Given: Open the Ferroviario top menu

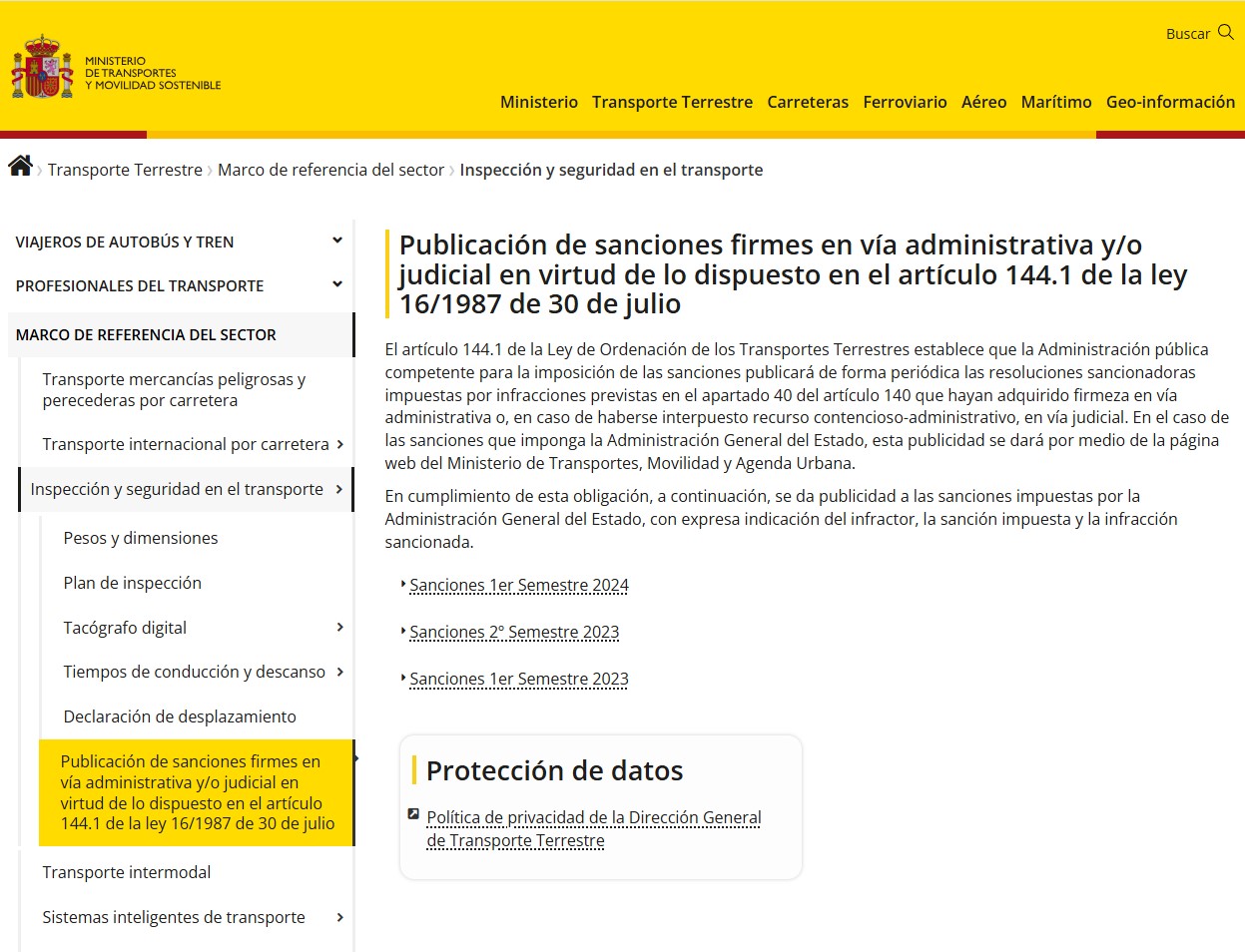Looking at the screenshot, I should 905,102.
